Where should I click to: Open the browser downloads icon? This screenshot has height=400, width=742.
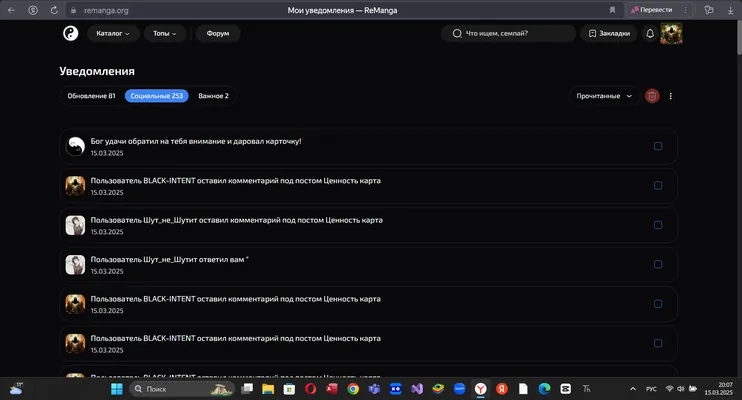(x=730, y=10)
